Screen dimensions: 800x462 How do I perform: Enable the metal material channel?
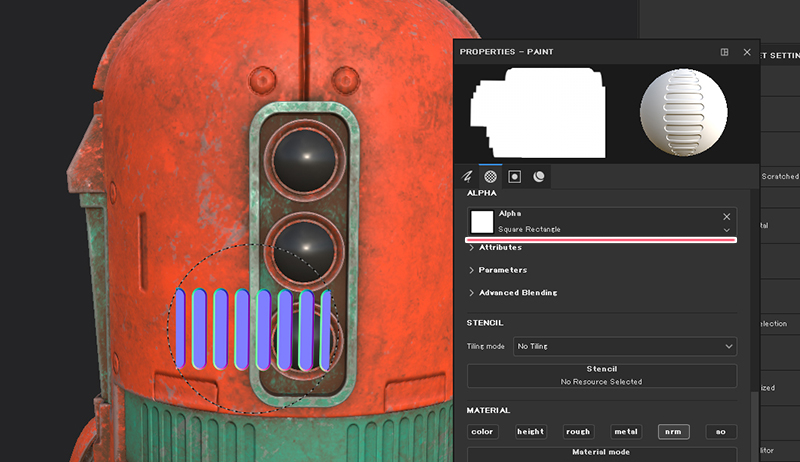coord(626,432)
